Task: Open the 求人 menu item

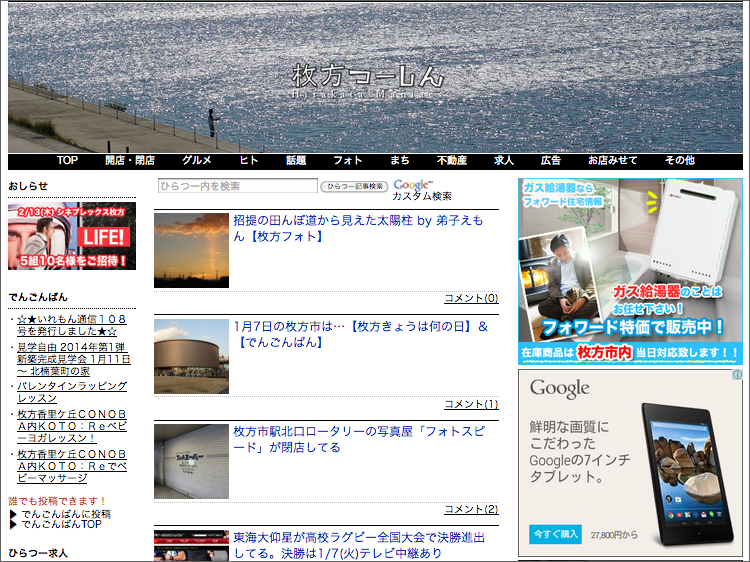Action: coord(504,161)
